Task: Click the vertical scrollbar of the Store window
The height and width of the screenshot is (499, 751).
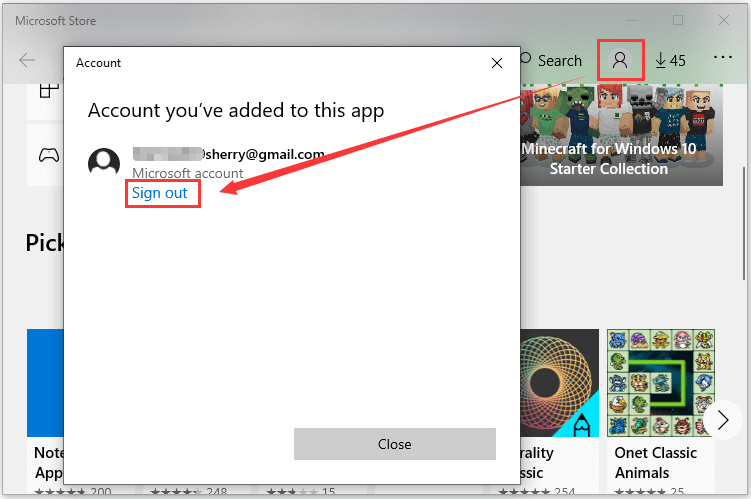Action: 744,223
